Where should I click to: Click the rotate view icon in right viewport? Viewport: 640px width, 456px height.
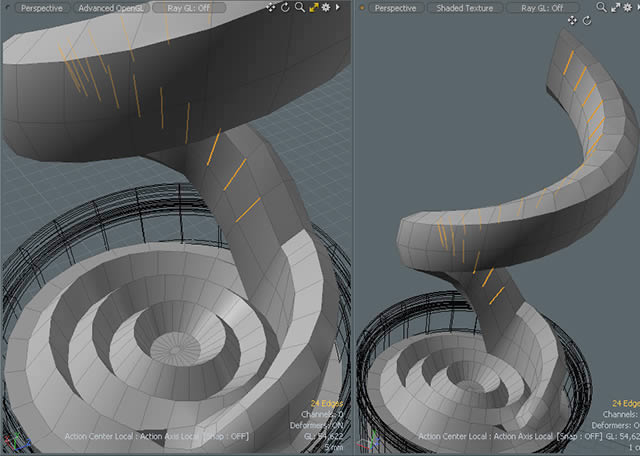[x=586, y=21]
